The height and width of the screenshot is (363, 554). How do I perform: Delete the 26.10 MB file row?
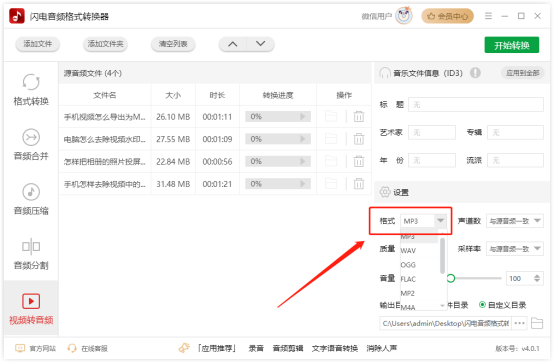click(359, 116)
